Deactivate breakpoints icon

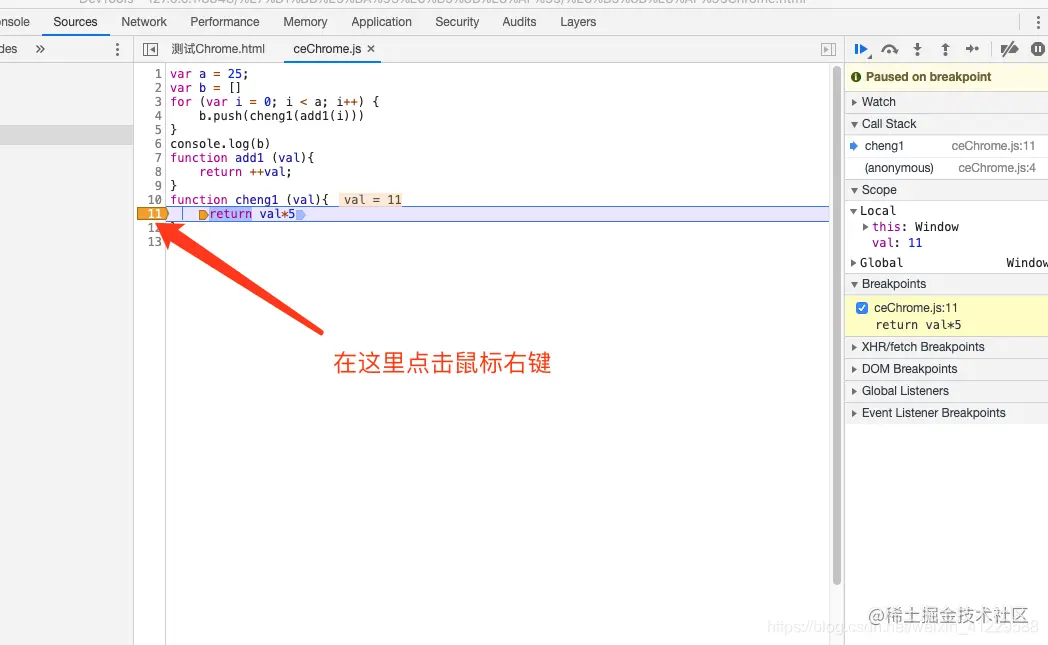click(1009, 49)
